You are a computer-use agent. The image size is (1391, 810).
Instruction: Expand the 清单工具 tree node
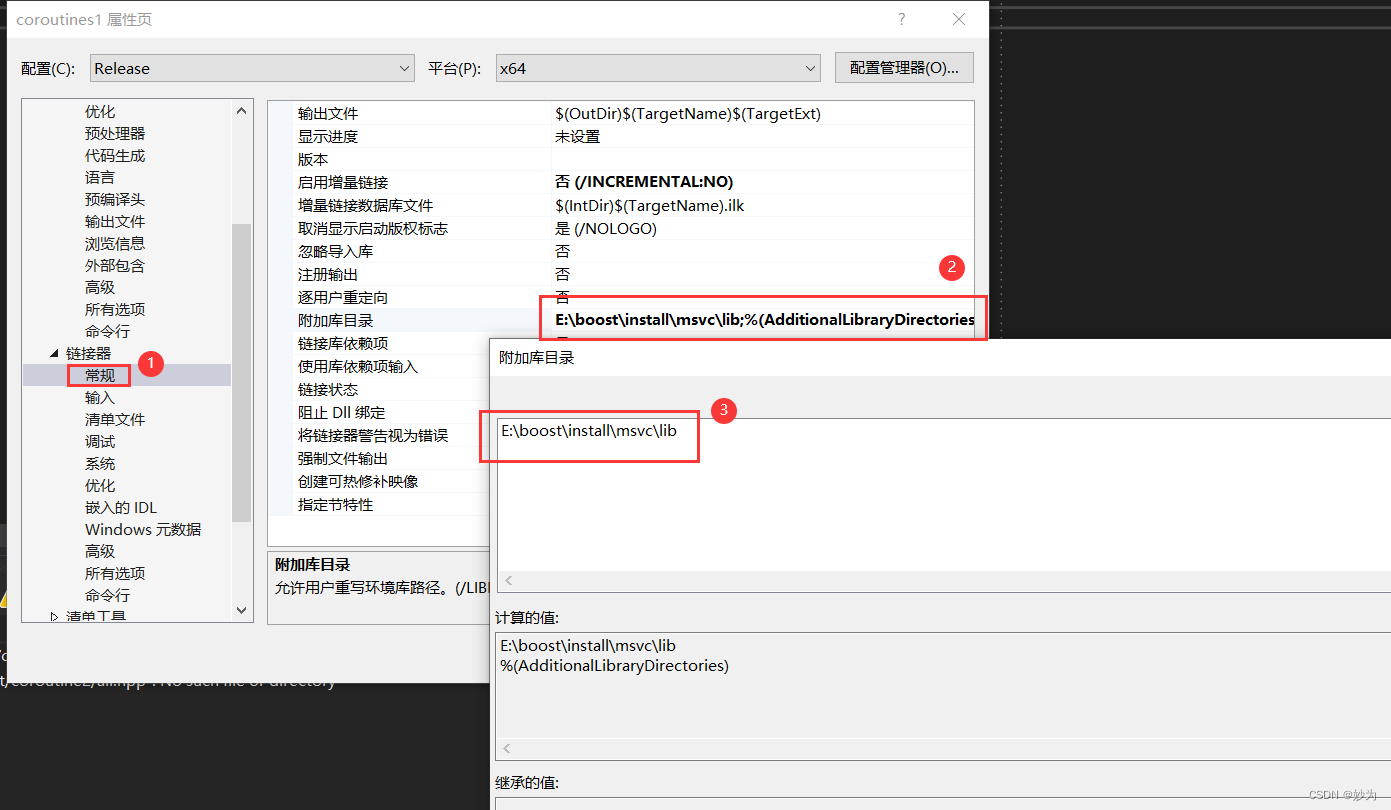pos(54,617)
